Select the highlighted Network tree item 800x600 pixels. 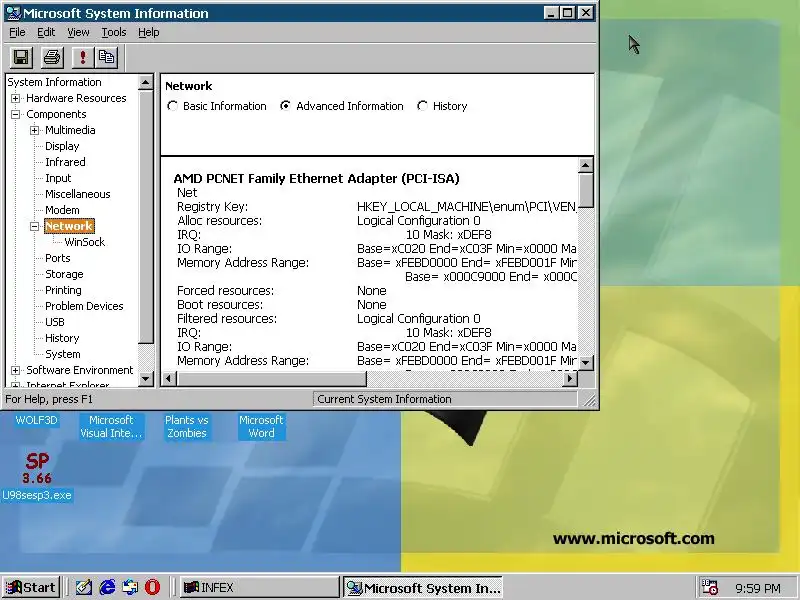pos(69,226)
